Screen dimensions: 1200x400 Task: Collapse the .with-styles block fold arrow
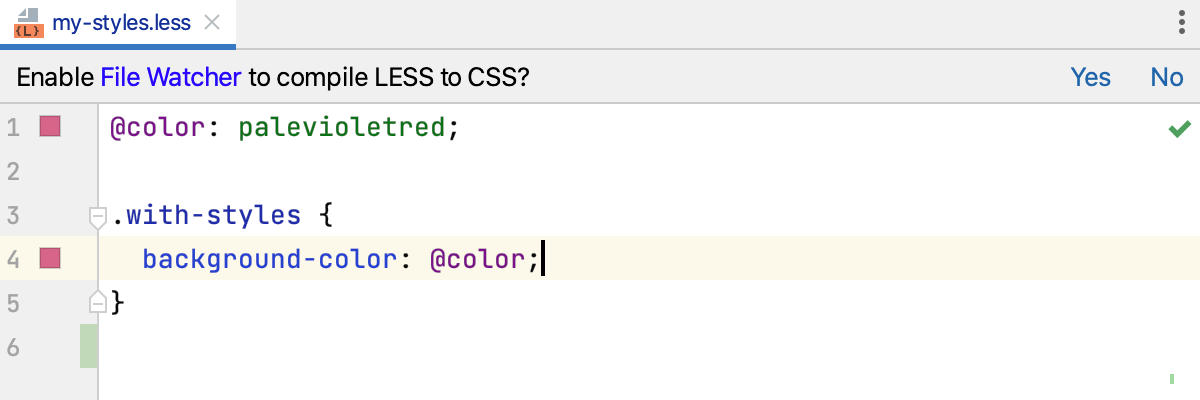pos(98,215)
